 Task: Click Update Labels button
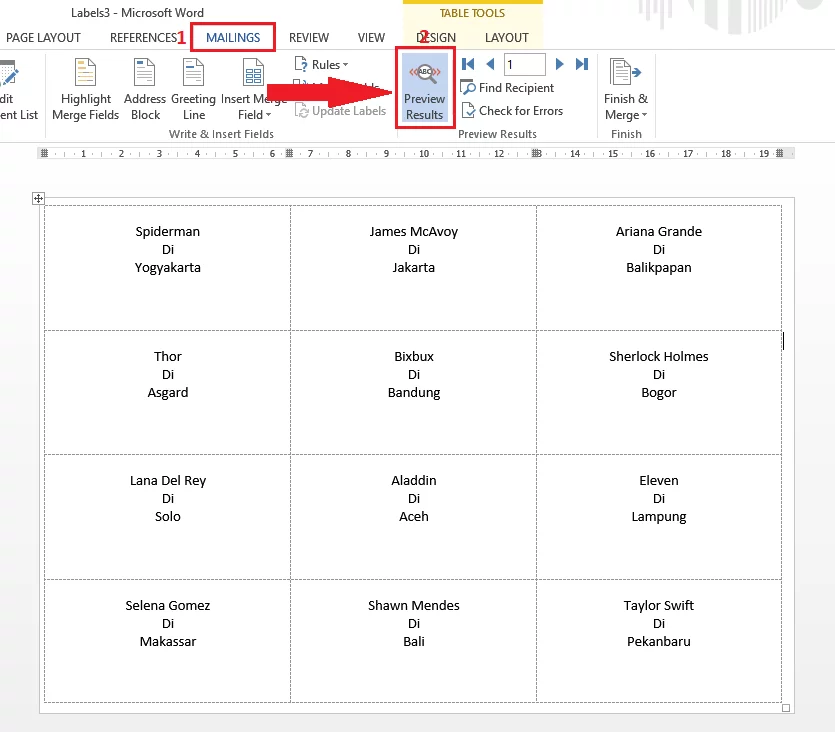click(x=341, y=111)
